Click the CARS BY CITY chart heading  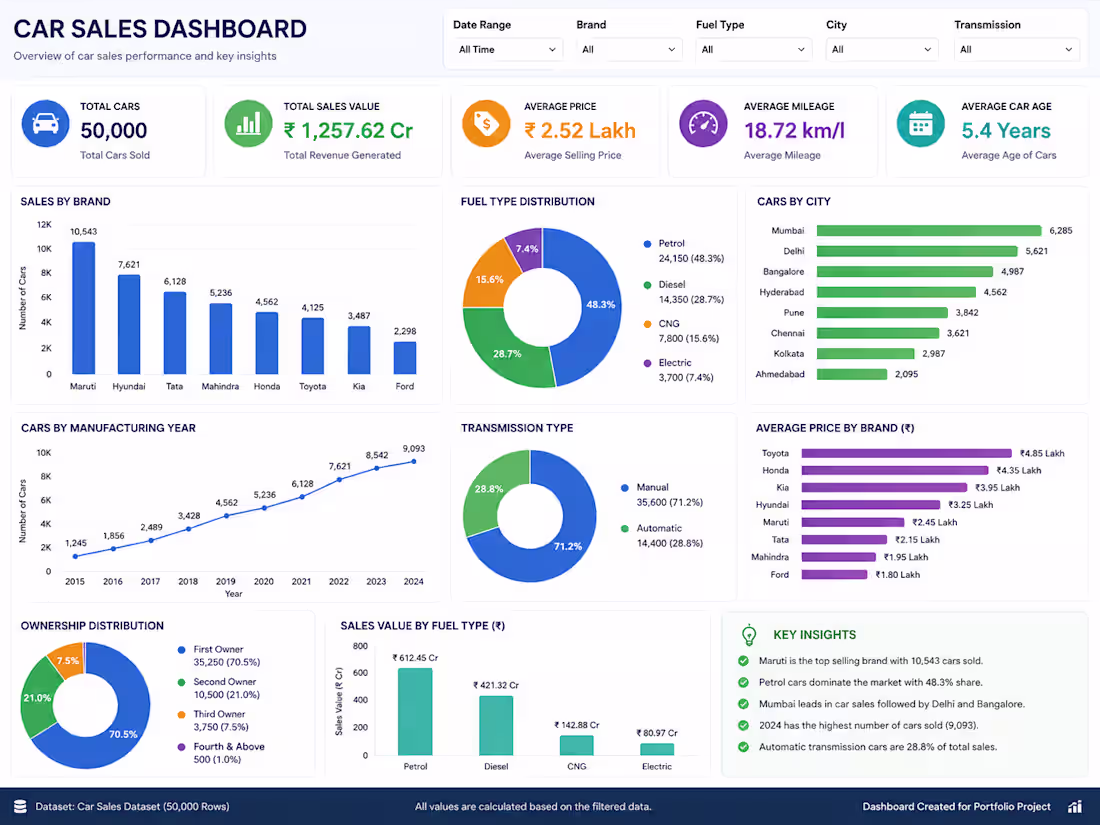[x=793, y=202]
